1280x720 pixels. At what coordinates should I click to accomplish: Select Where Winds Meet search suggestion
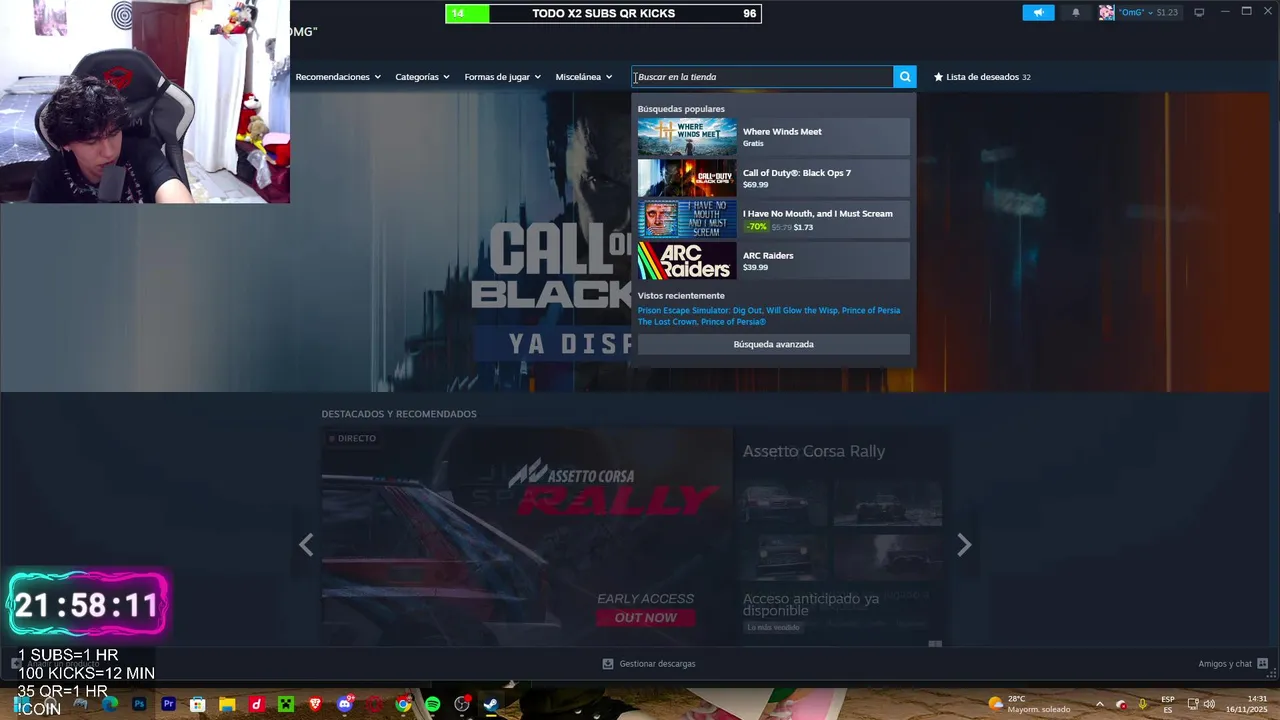tap(774, 137)
